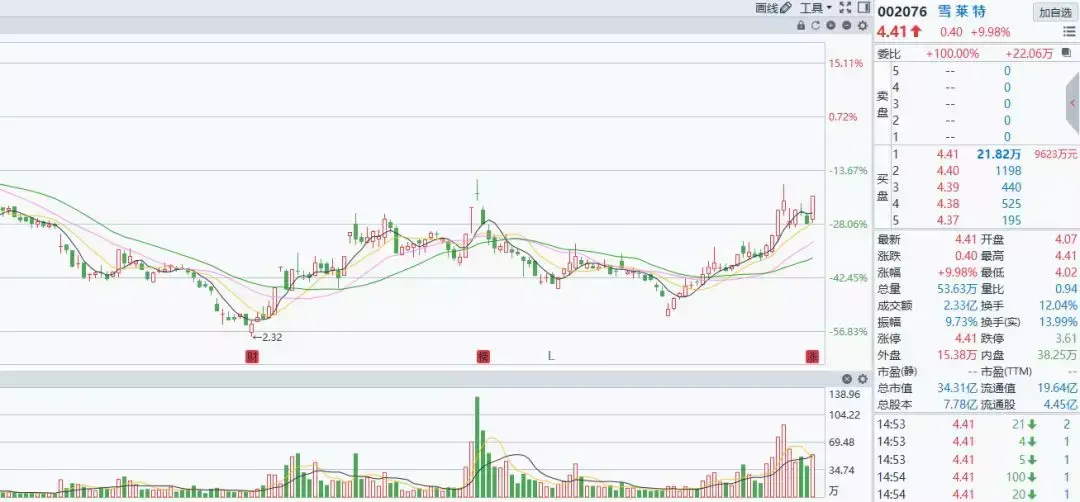Click the 涨 marker at chart end
1080x502 pixels.
(813, 356)
